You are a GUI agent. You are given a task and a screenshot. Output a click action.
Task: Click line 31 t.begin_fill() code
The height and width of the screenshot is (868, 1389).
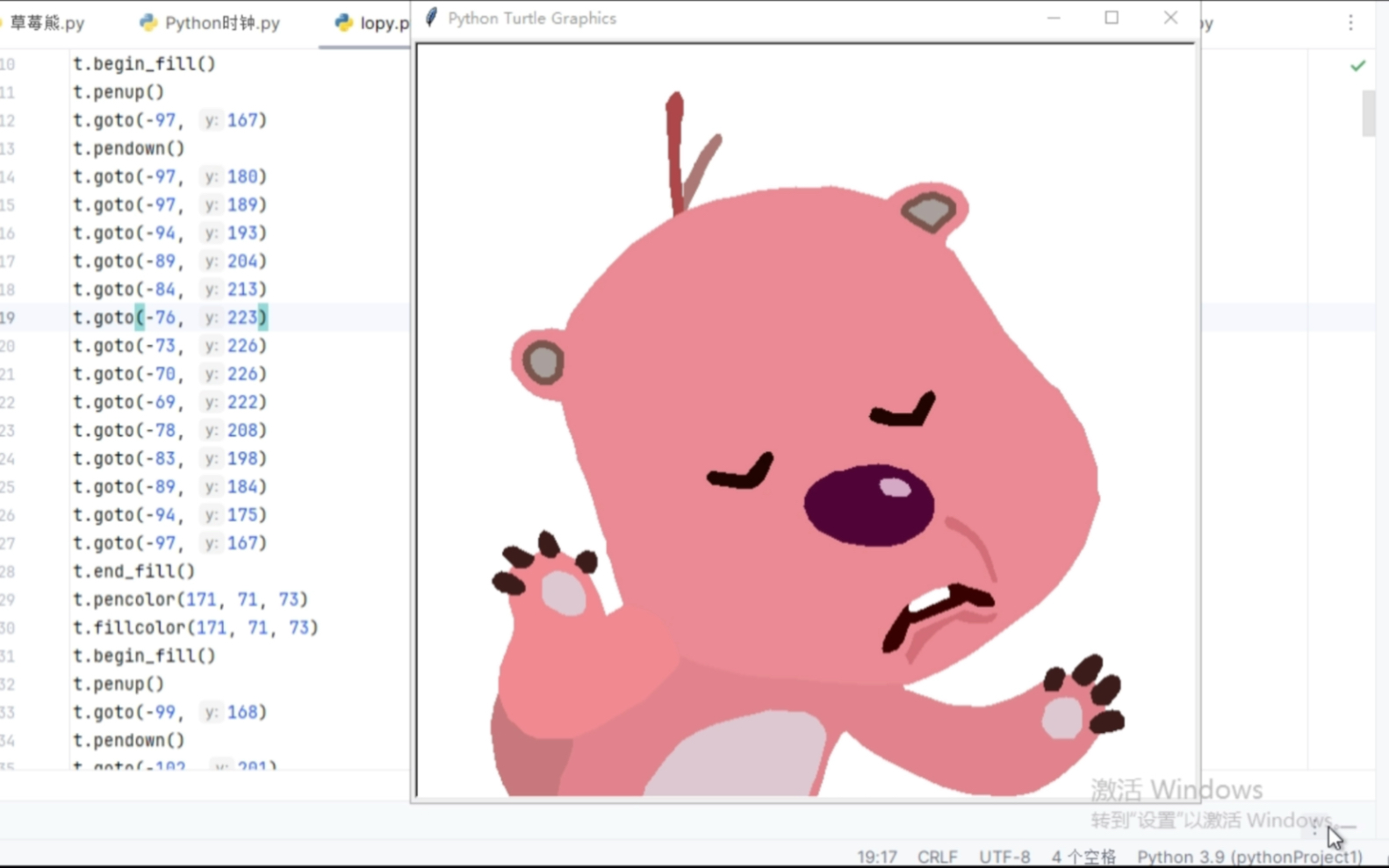[144, 655]
